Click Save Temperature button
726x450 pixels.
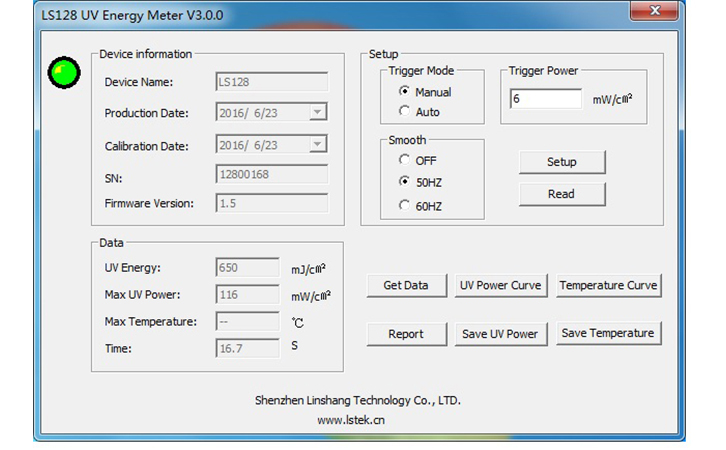point(608,334)
